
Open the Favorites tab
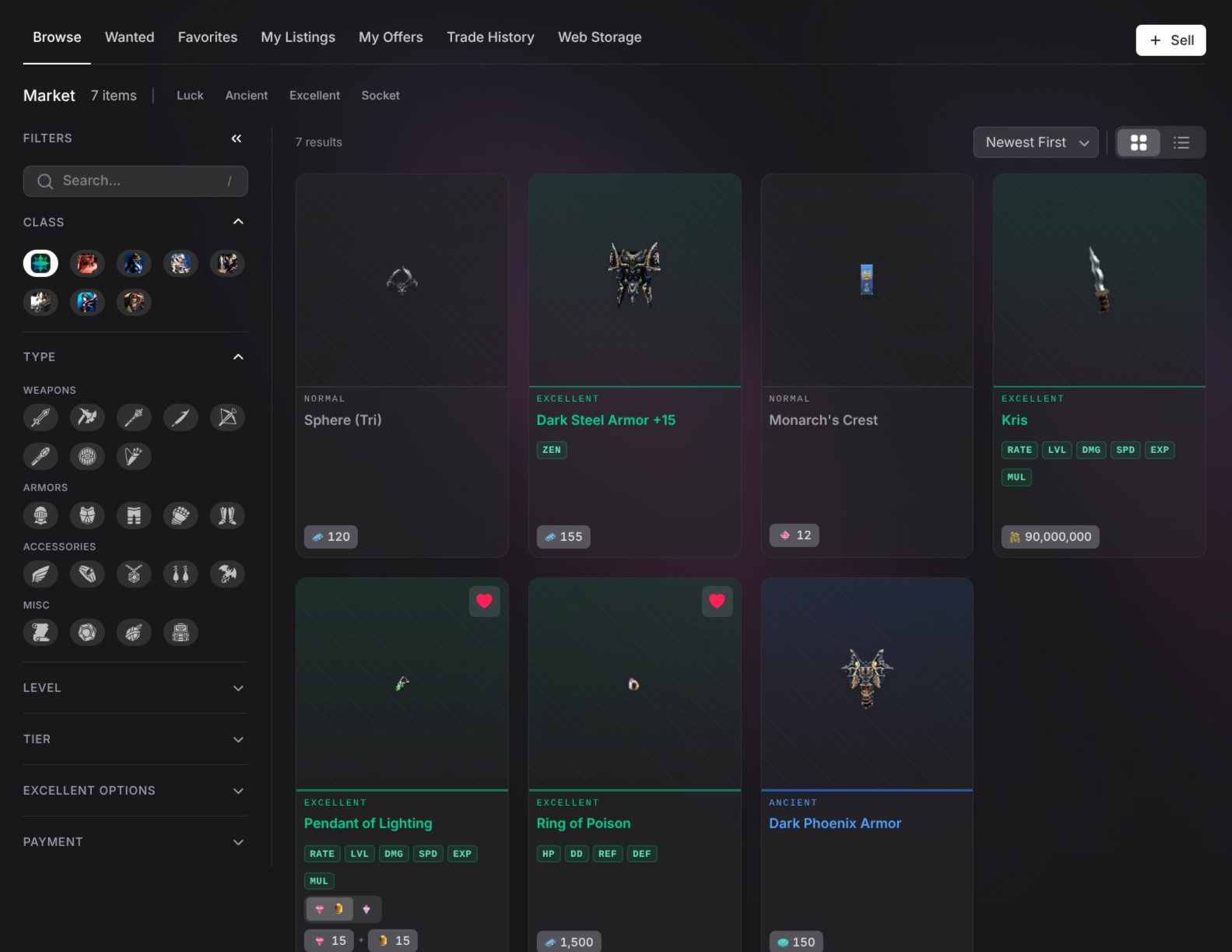click(x=208, y=37)
